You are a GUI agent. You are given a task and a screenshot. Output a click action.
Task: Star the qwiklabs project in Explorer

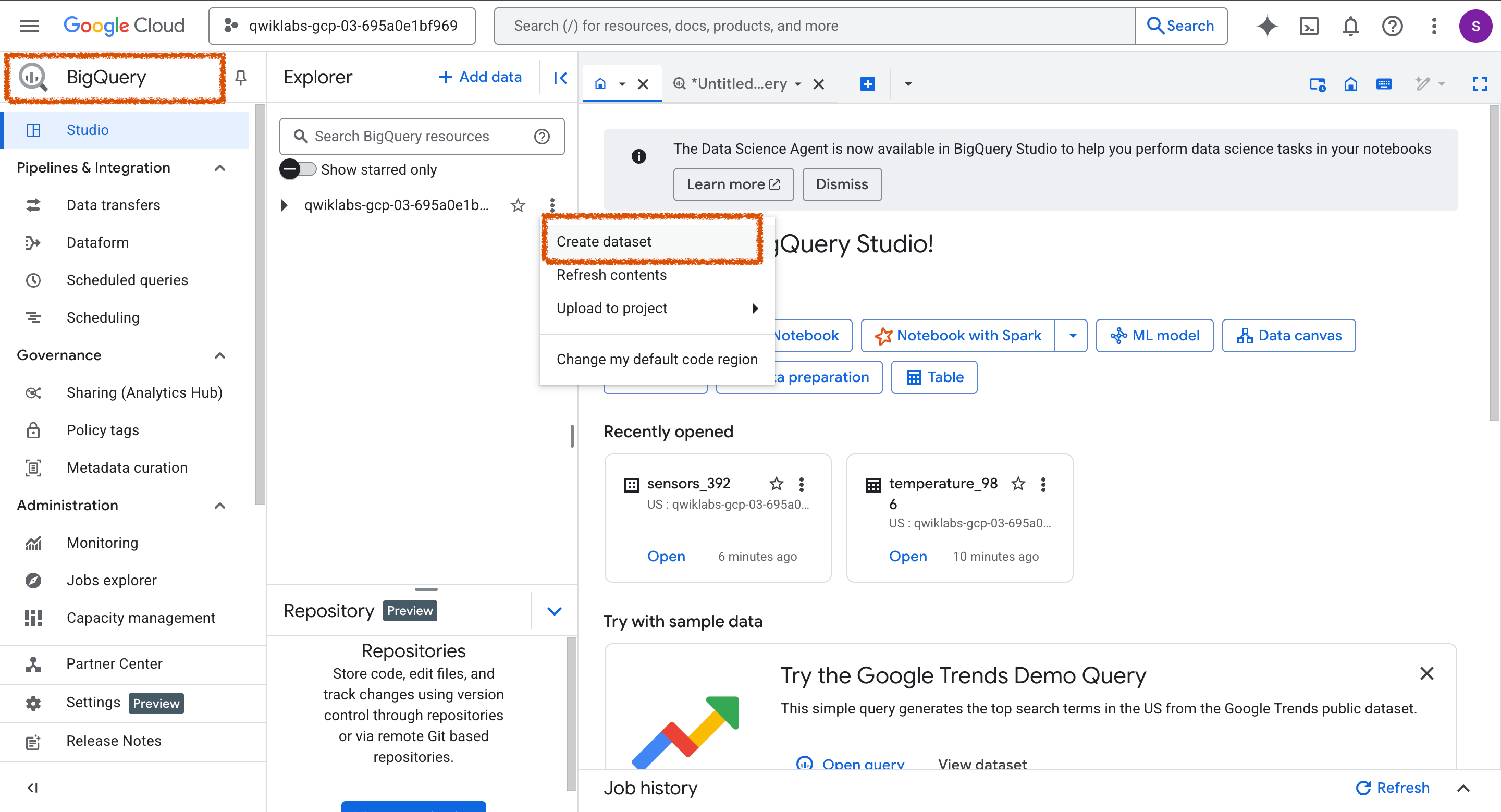[x=518, y=205]
